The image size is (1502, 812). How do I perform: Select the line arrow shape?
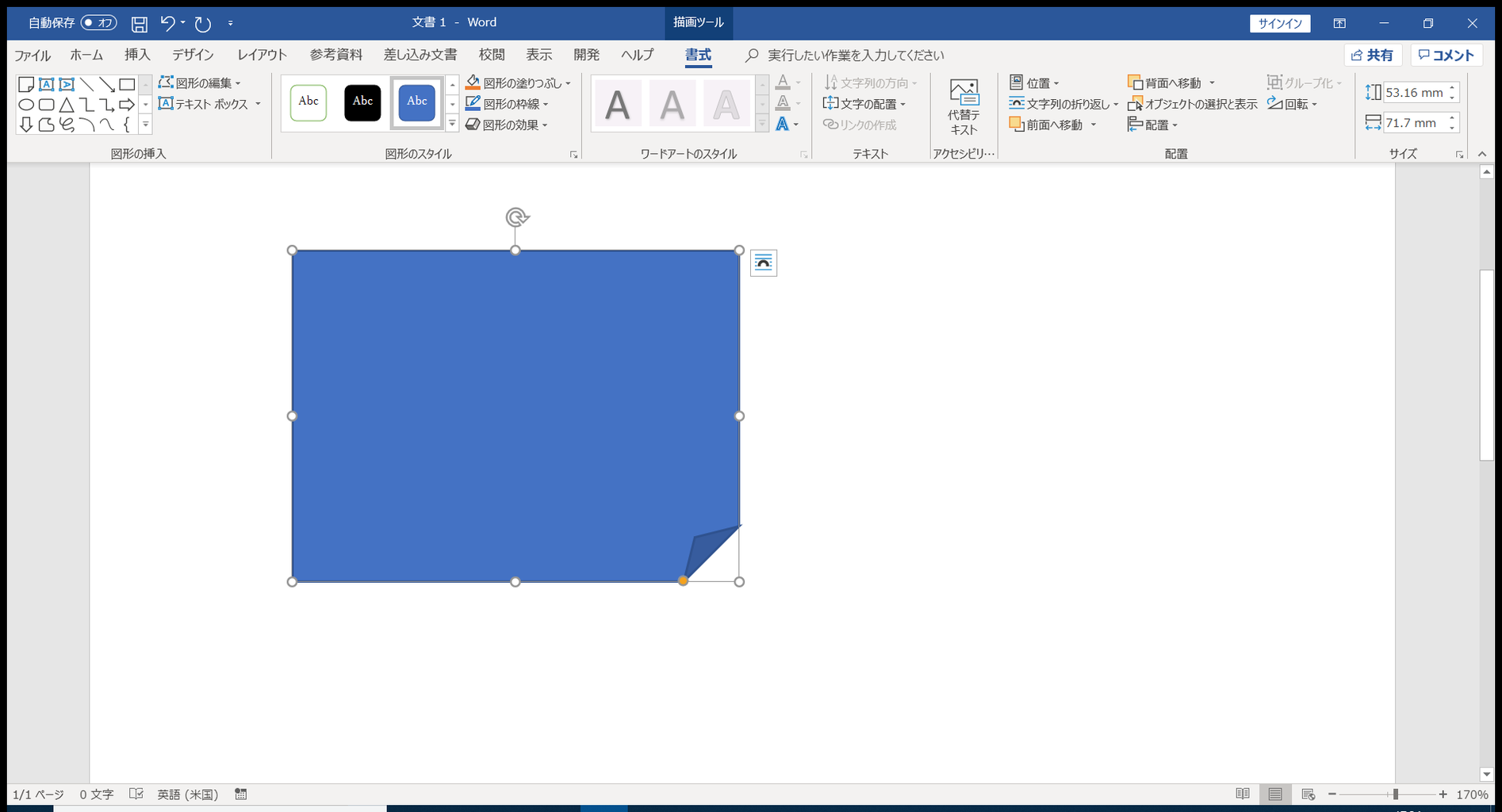(x=107, y=84)
